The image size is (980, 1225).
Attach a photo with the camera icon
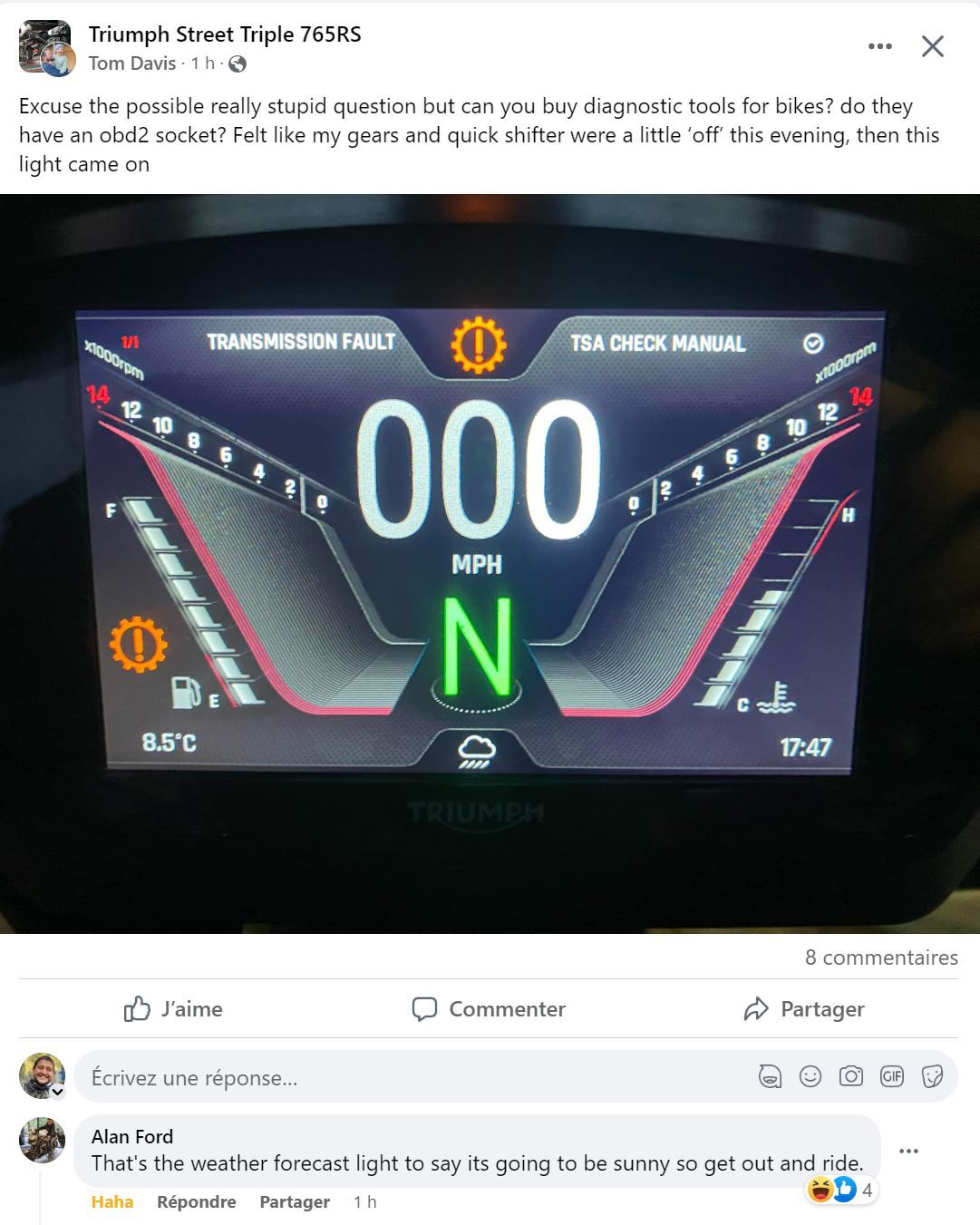(x=851, y=1076)
